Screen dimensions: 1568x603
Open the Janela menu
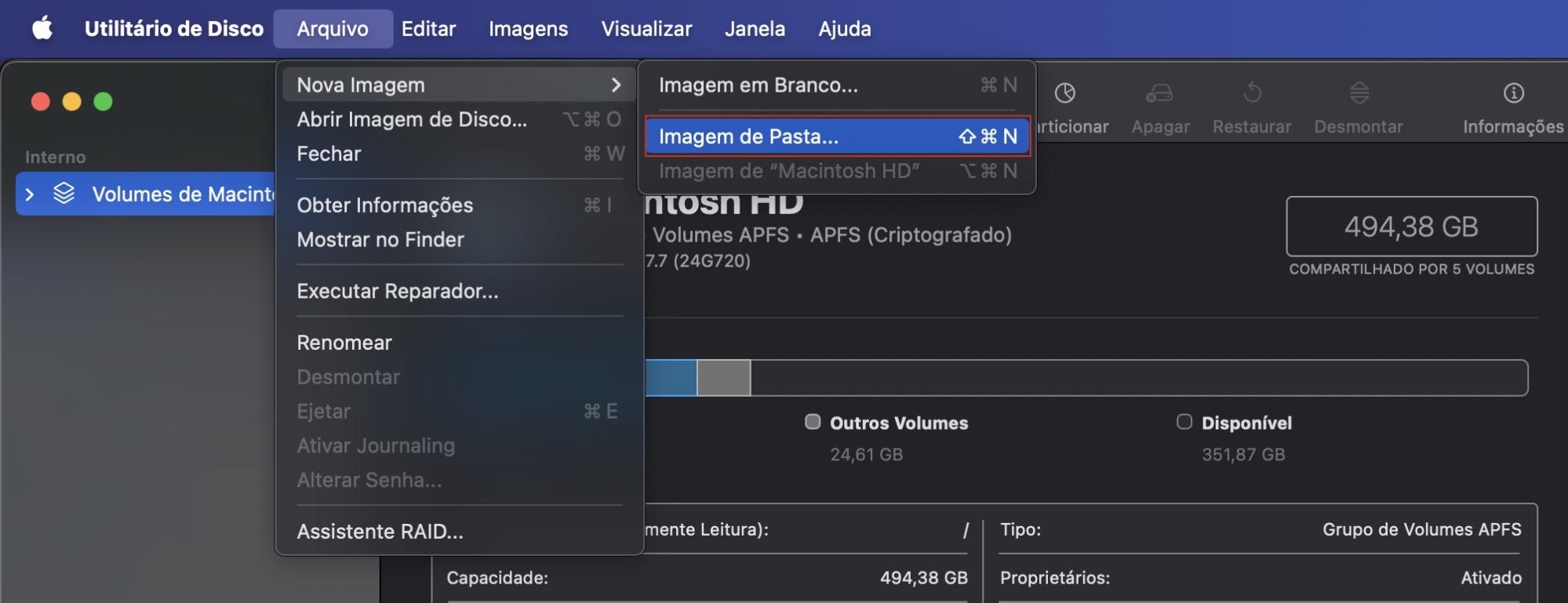[x=755, y=29]
